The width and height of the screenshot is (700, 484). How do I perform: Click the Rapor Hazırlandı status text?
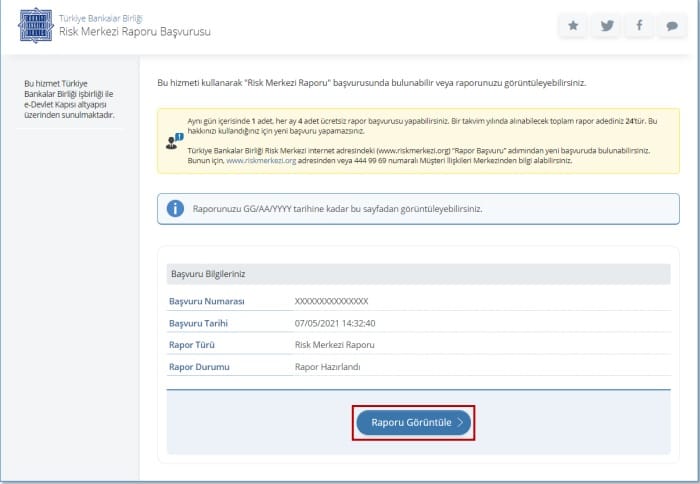(x=327, y=367)
